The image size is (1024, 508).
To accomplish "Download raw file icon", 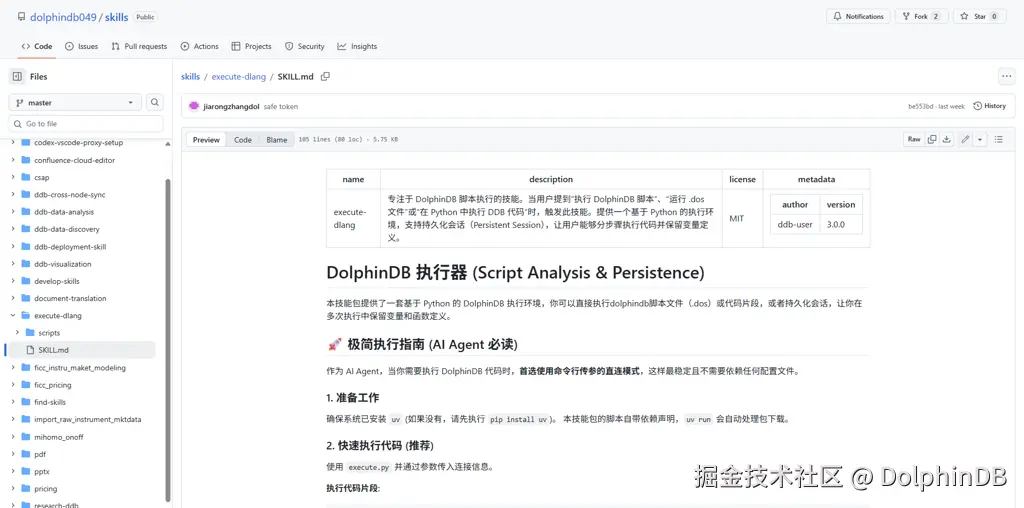I will 946,139.
